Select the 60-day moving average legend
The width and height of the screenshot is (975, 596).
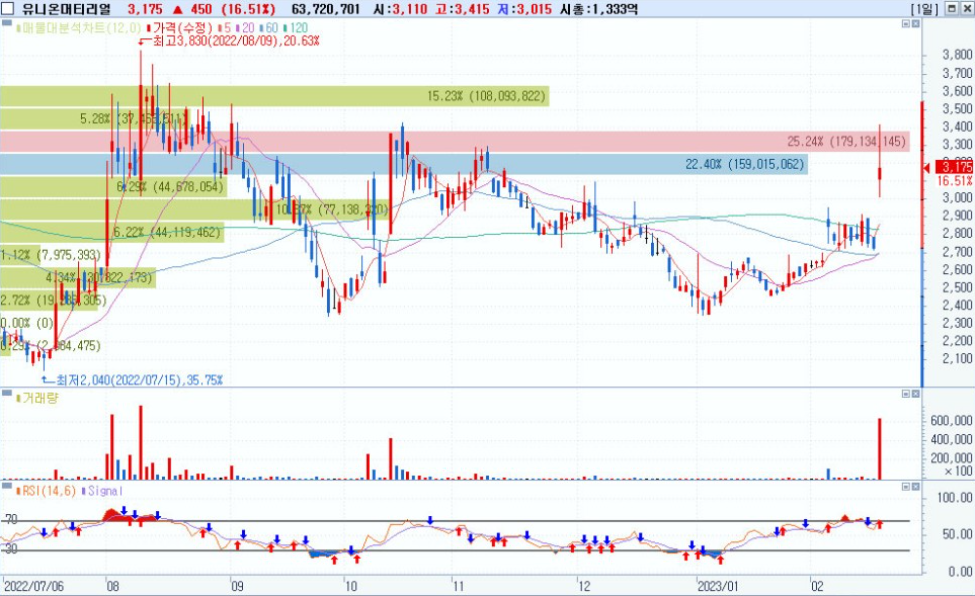(x=269, y=28)
